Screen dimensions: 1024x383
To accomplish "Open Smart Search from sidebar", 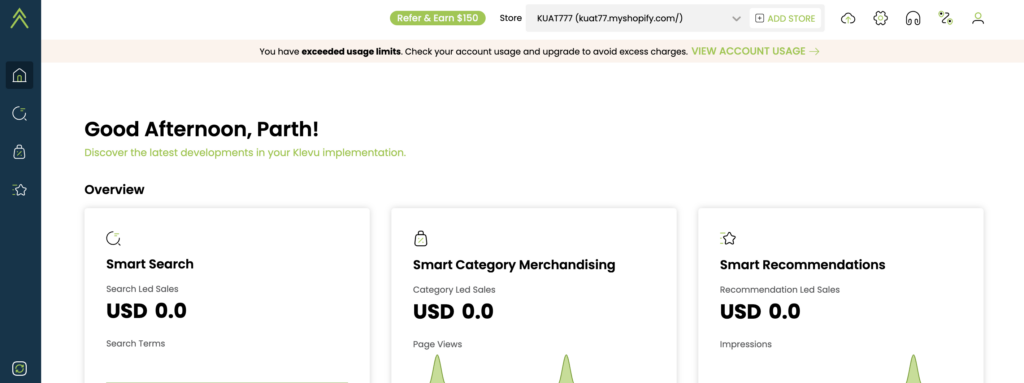I will tap(20, 114).
